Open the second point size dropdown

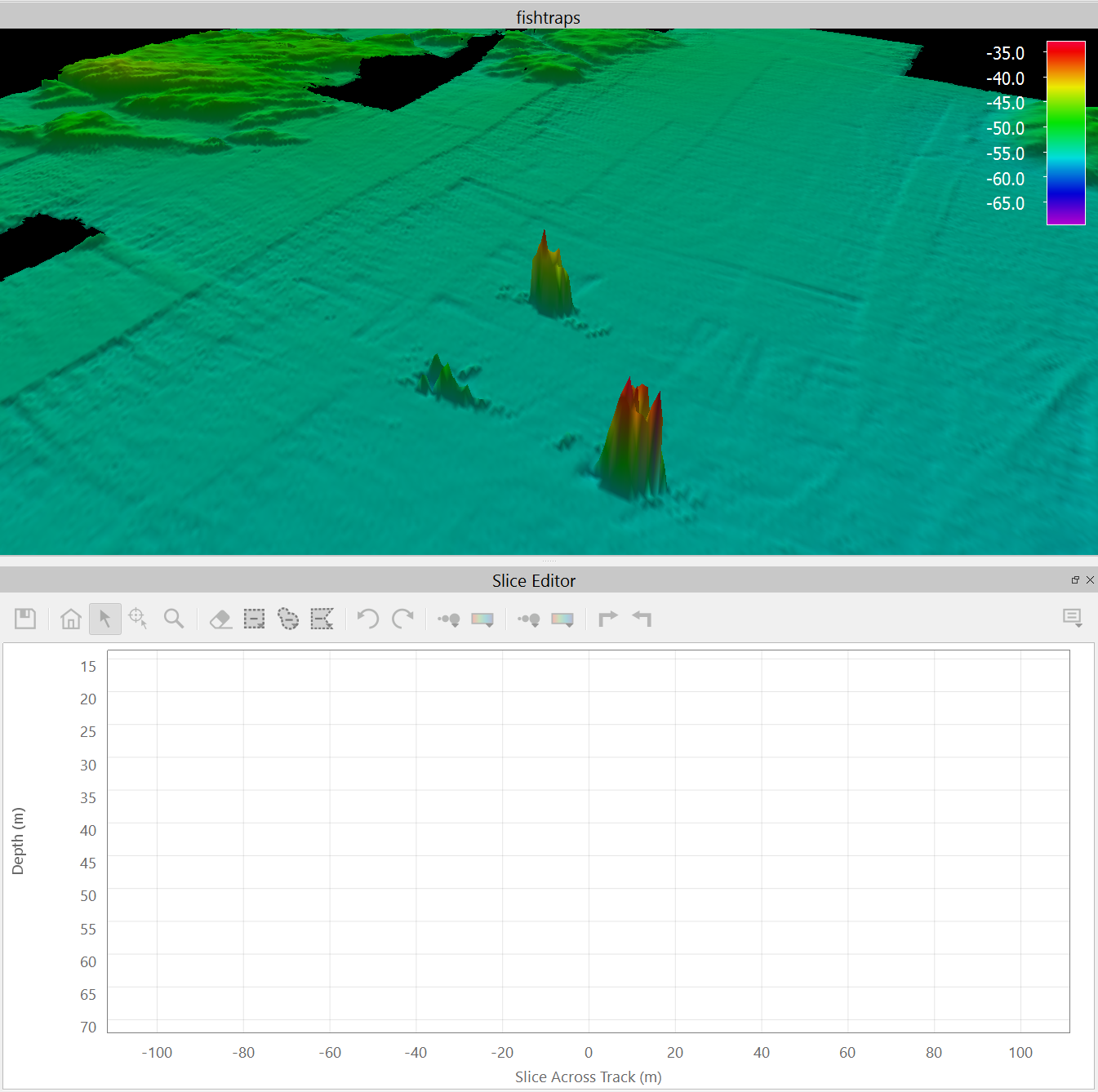tap(529, 619)
